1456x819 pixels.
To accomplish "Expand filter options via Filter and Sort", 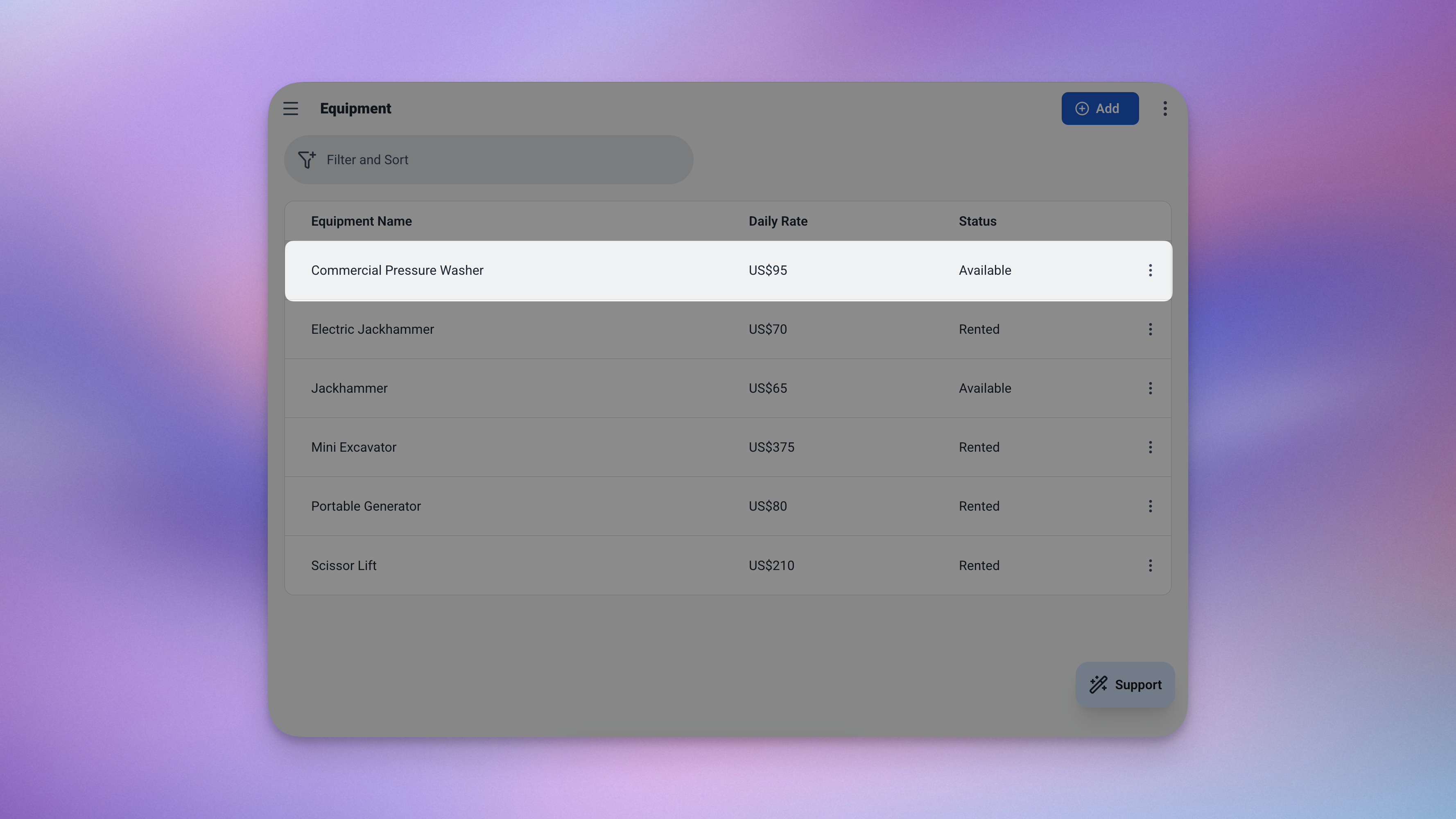I will tap(367, 159).
